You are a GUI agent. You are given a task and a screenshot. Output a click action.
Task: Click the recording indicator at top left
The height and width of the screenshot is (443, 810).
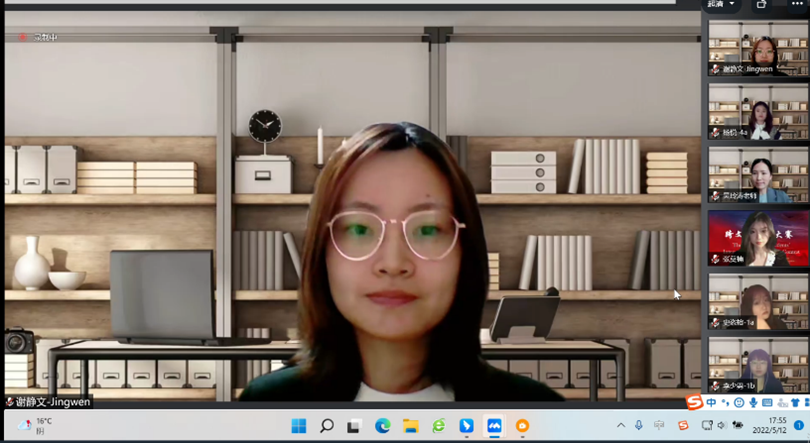(38, 37)
